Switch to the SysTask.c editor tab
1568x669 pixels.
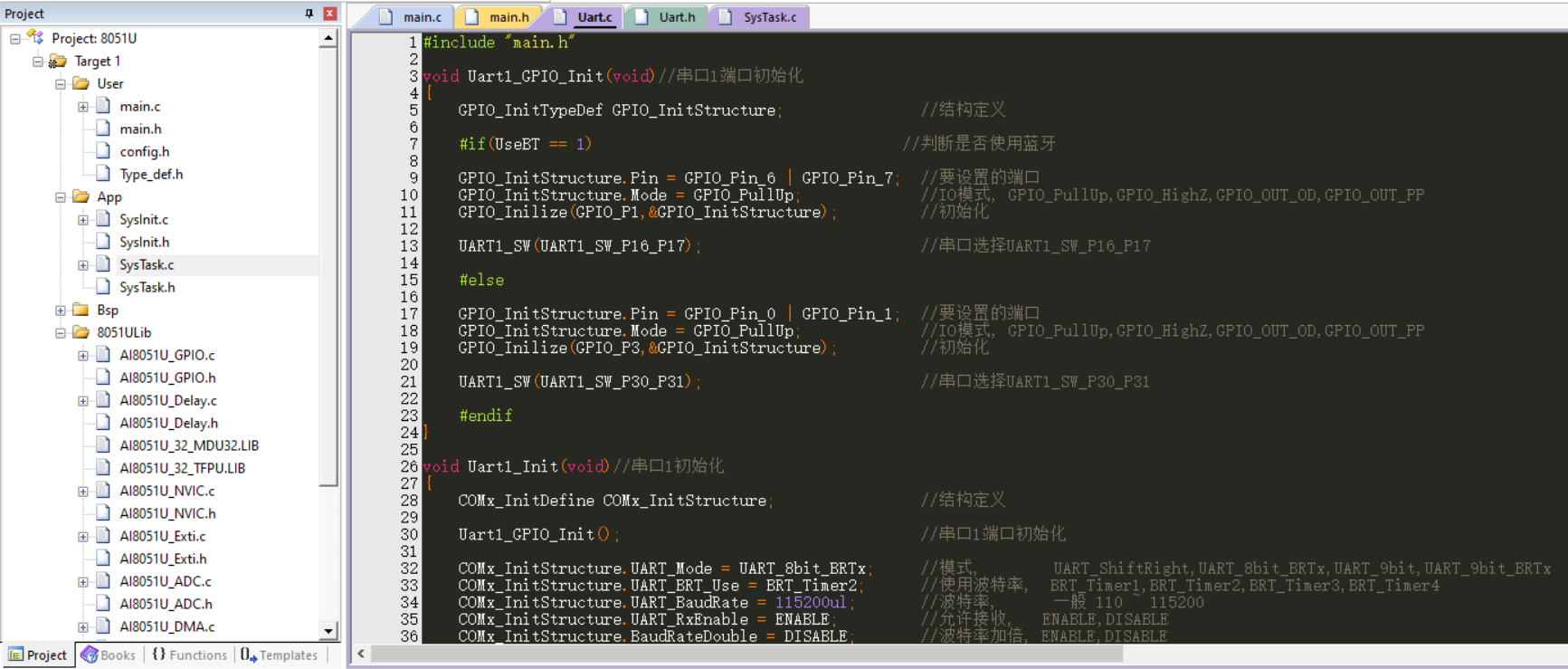761,17
